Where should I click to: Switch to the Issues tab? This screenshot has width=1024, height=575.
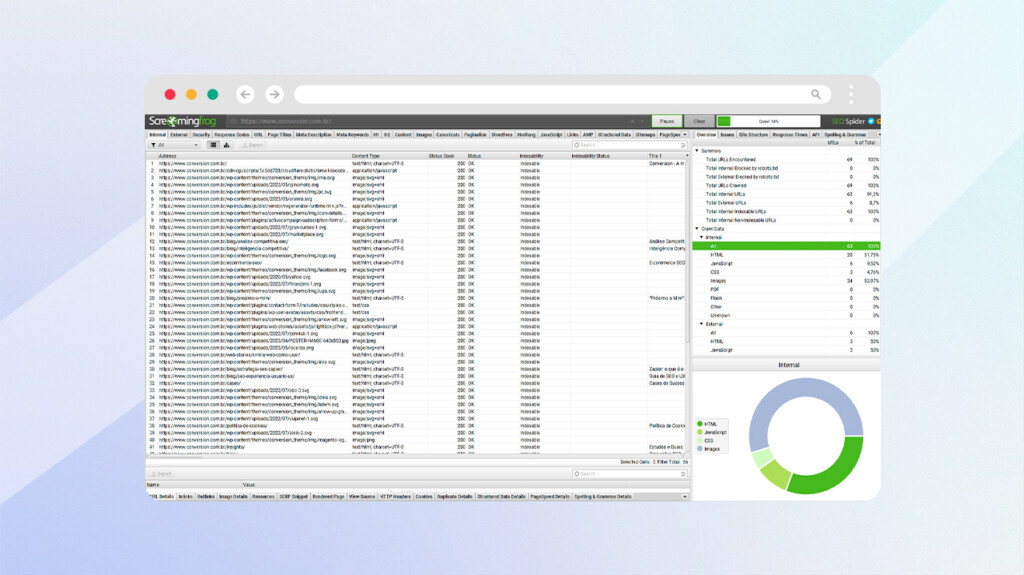(x=728, y=135)
